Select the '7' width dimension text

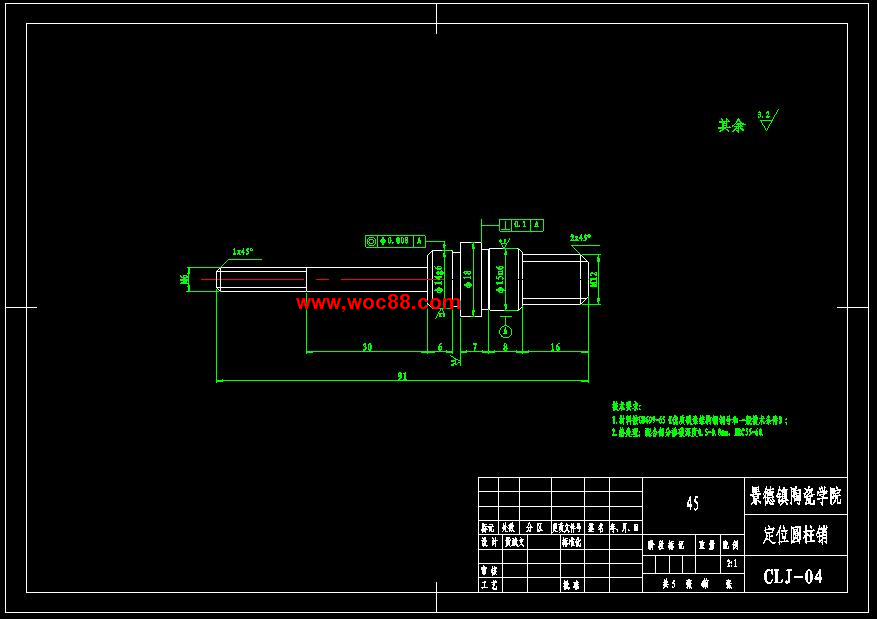(475, 347)
